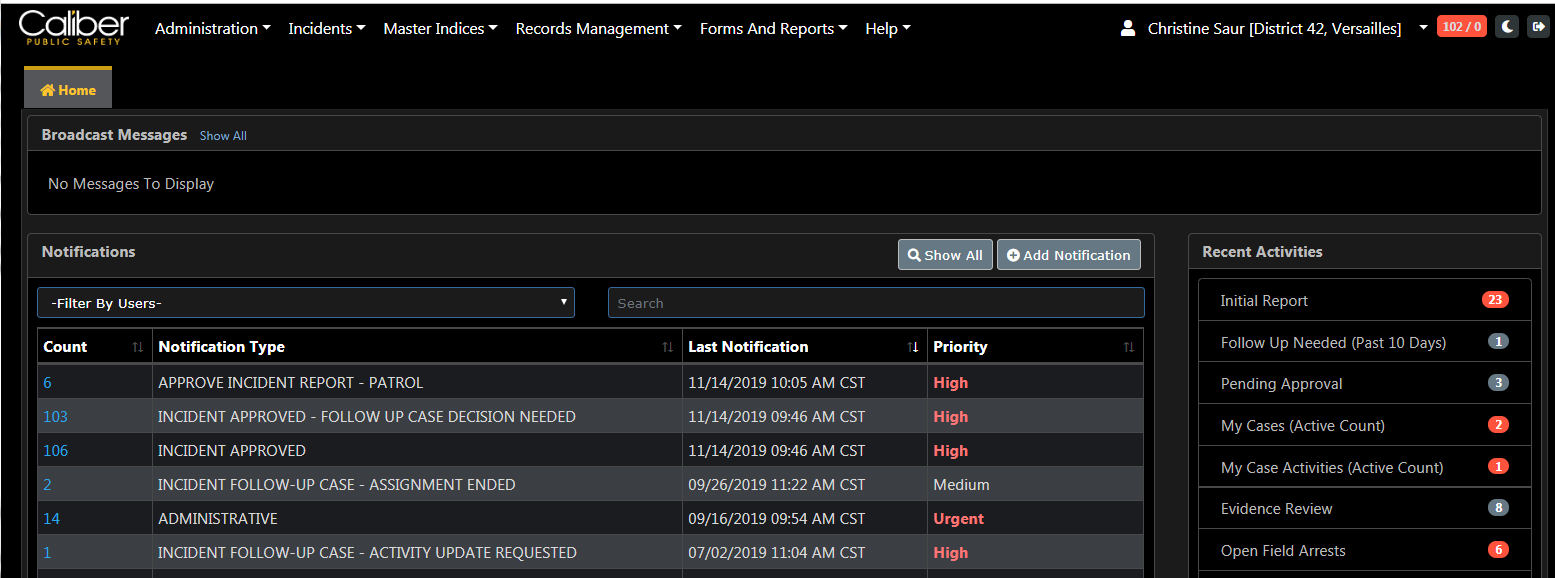Expand the user account dropdown arrow
Viewport: 1555px width, 578px height.
[x=1423, y=28]
